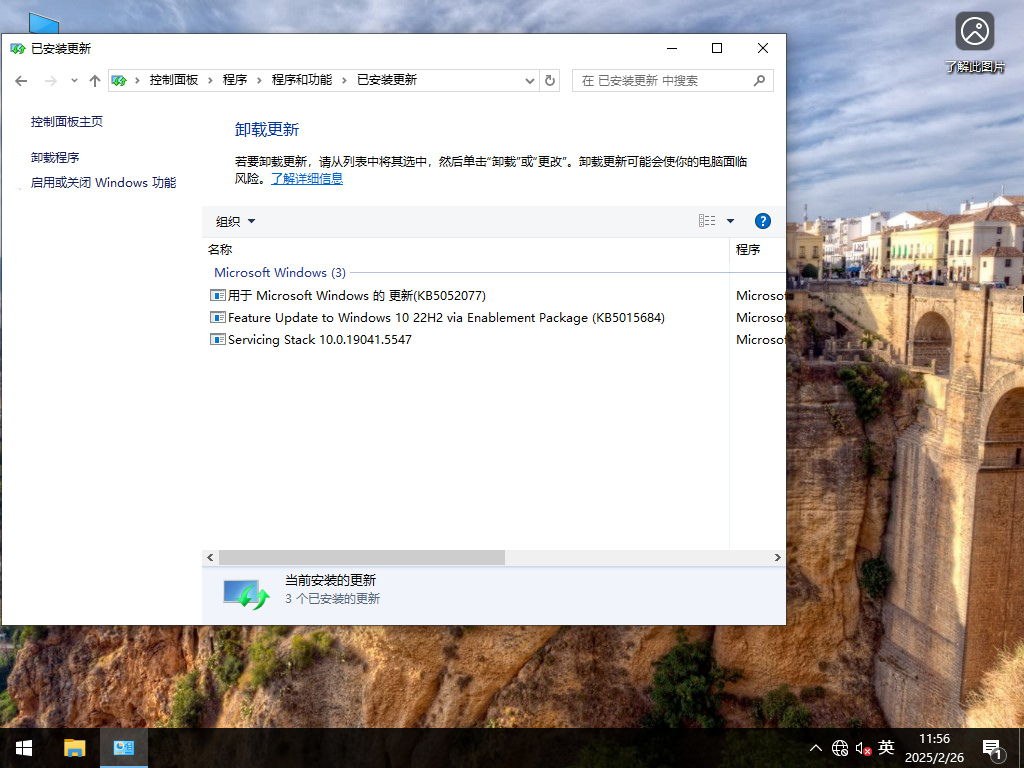Screen dimensions: 1024x768
Task: Open File Explorer from the taskbar
Action: coord(74,747)
